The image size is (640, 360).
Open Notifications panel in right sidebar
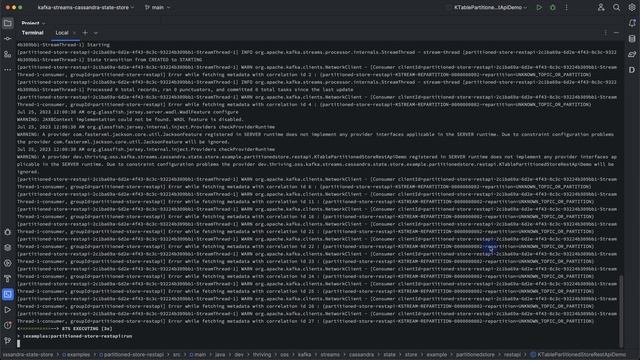(x=632, y=23)
